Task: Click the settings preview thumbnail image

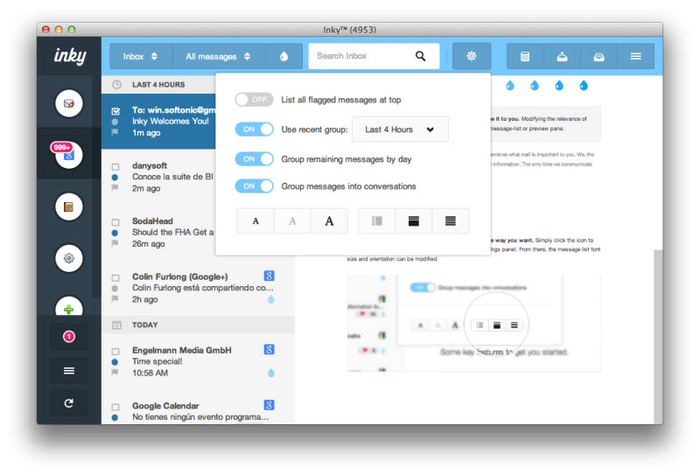Action: (474, 322)
